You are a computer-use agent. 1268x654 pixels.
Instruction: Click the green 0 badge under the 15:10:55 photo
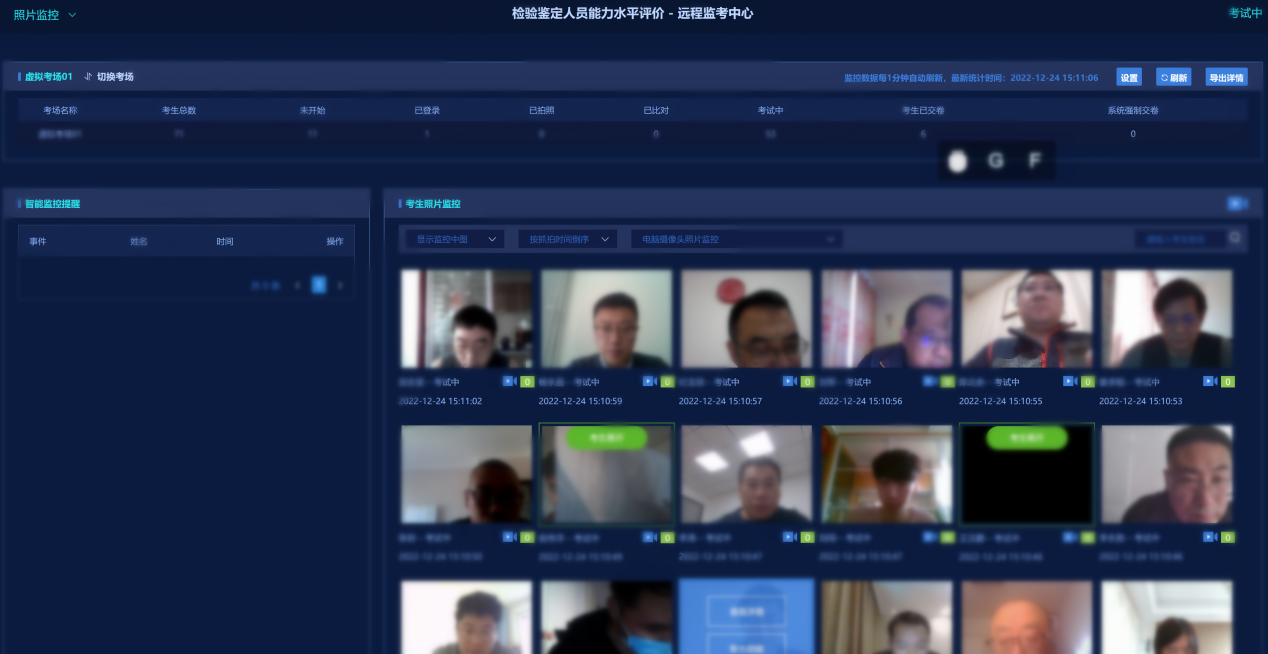point(1087,382)
